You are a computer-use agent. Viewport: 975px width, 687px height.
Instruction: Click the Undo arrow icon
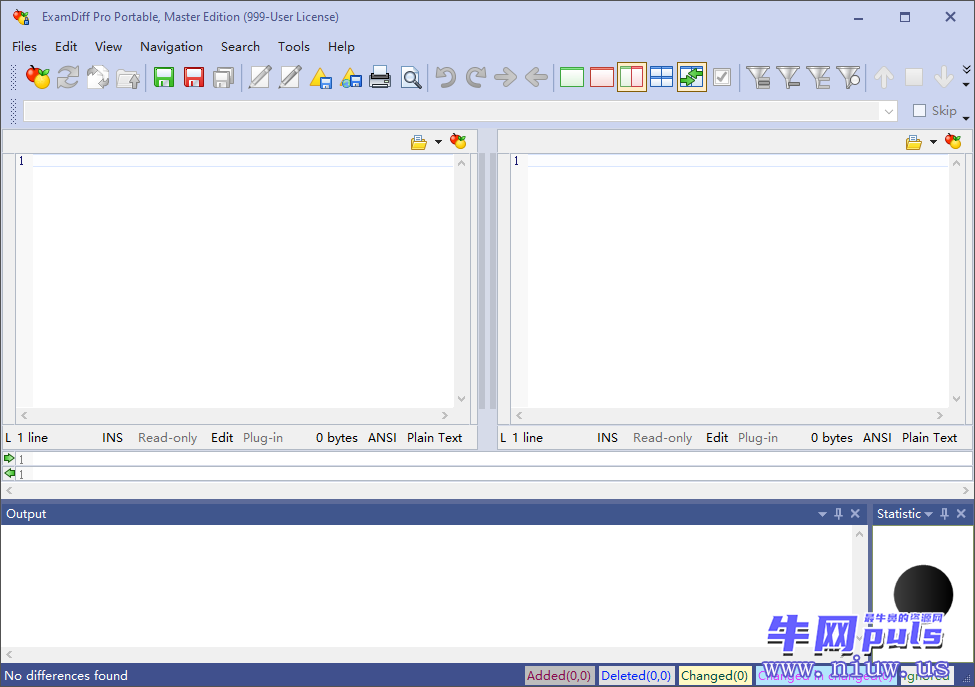pyautogui.click(x=445, y=78)
